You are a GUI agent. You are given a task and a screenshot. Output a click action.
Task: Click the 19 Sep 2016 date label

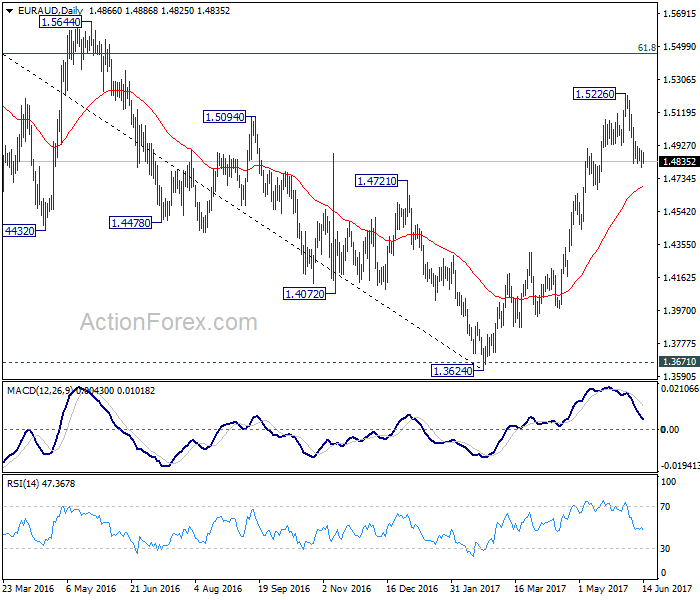284,589
